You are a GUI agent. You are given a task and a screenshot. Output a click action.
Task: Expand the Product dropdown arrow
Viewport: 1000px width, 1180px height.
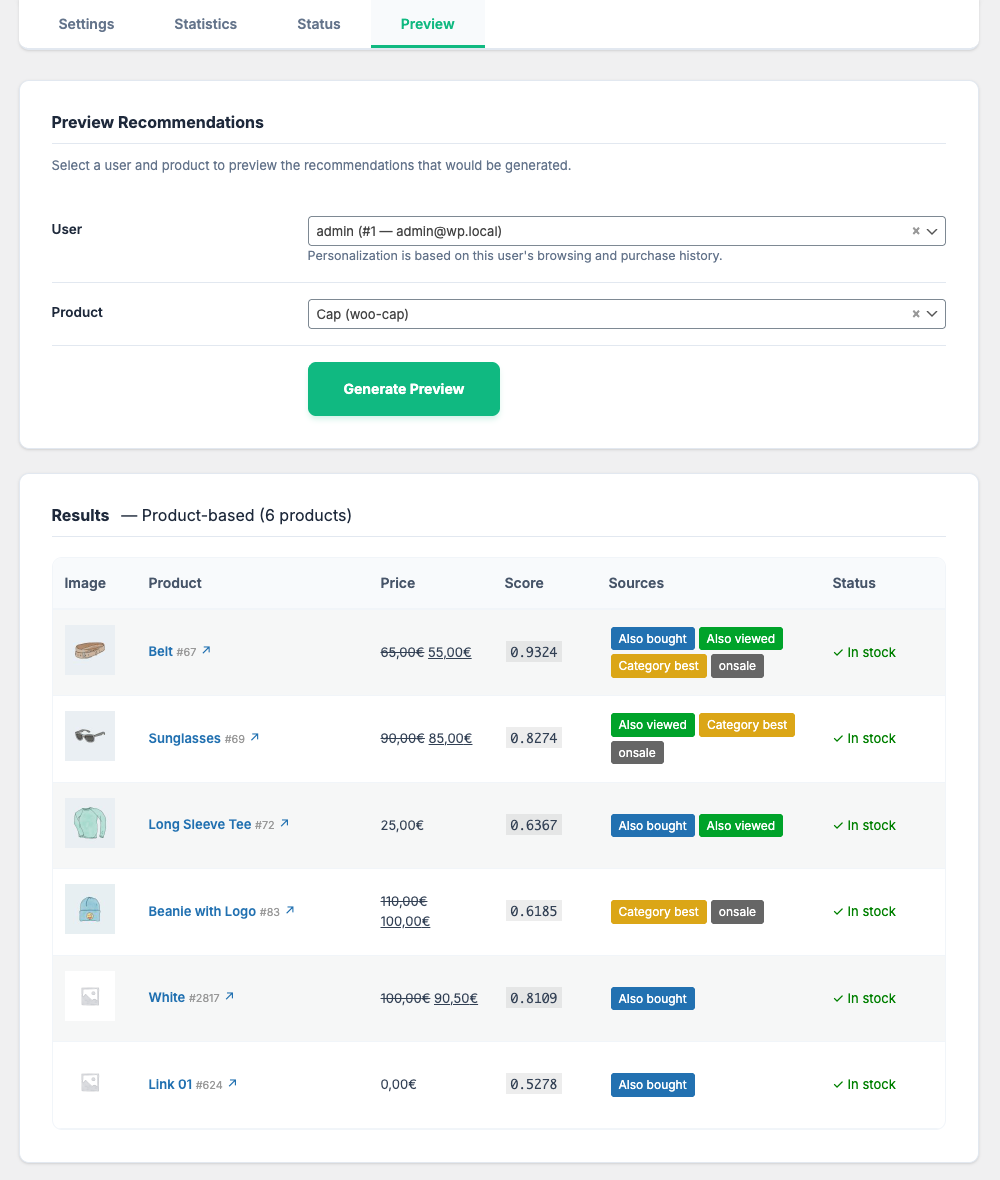[x=932, y=314]
